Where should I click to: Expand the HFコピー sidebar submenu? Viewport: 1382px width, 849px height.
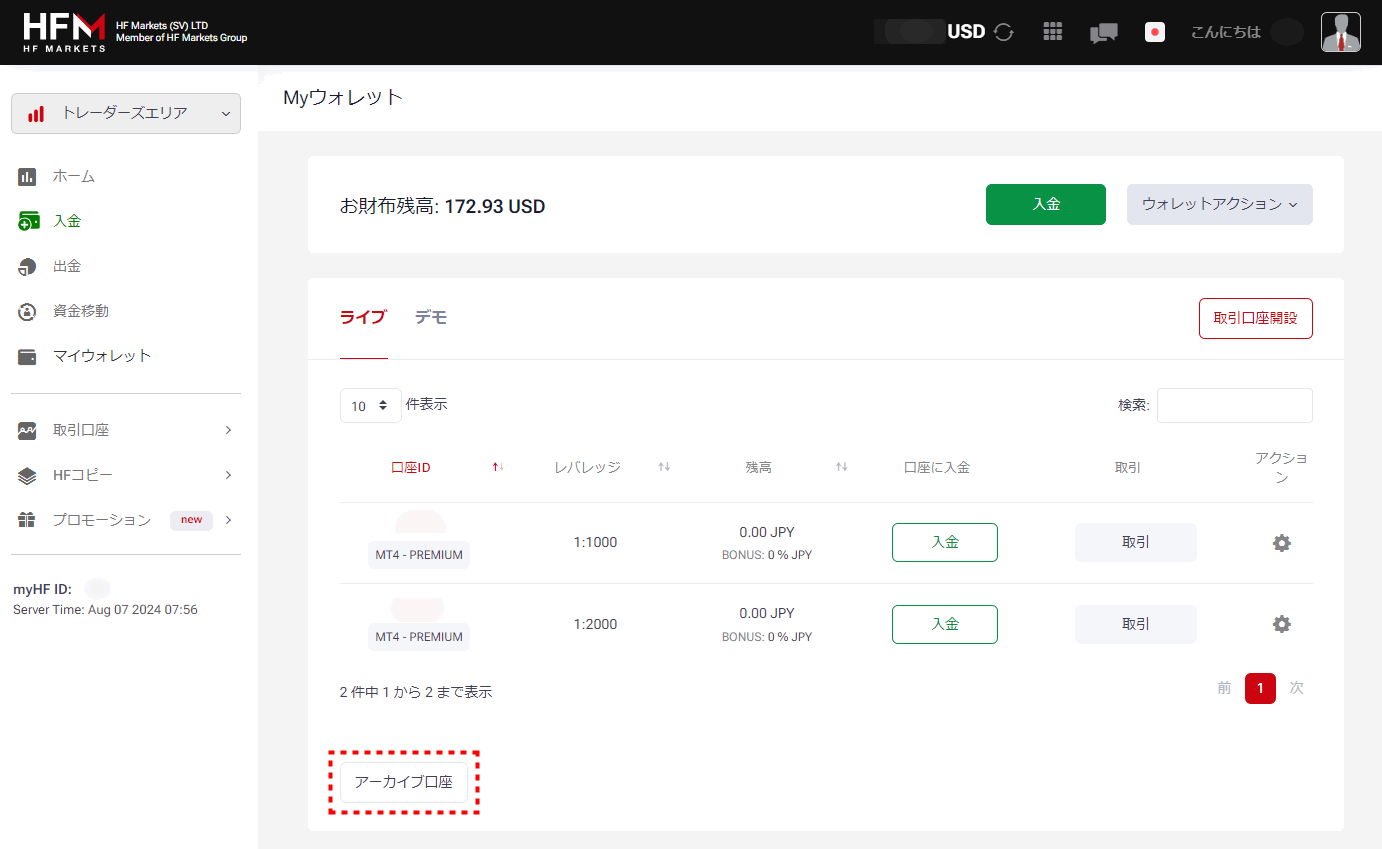(228, 475)
